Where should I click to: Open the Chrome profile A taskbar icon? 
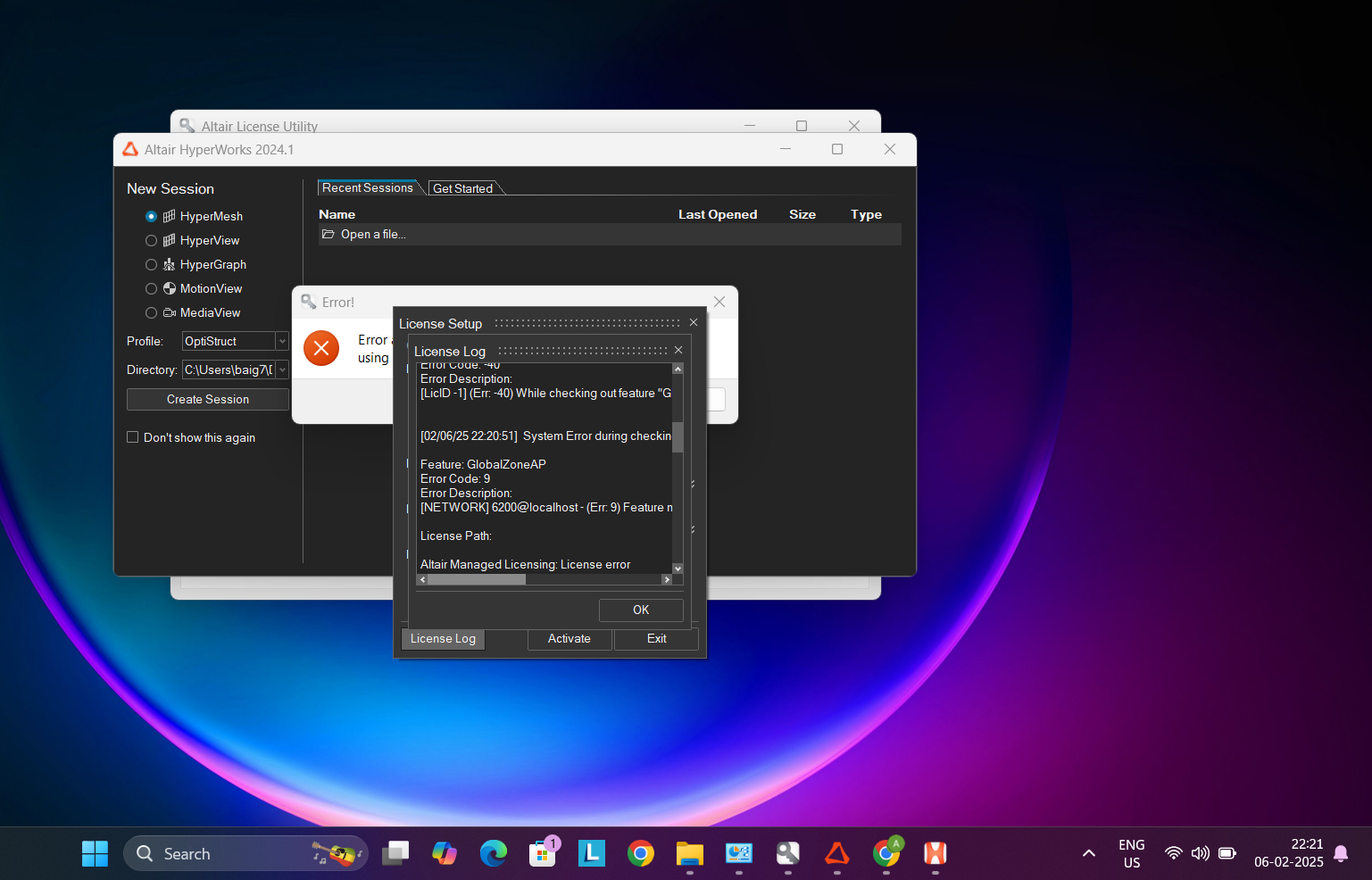click(886, 853)
